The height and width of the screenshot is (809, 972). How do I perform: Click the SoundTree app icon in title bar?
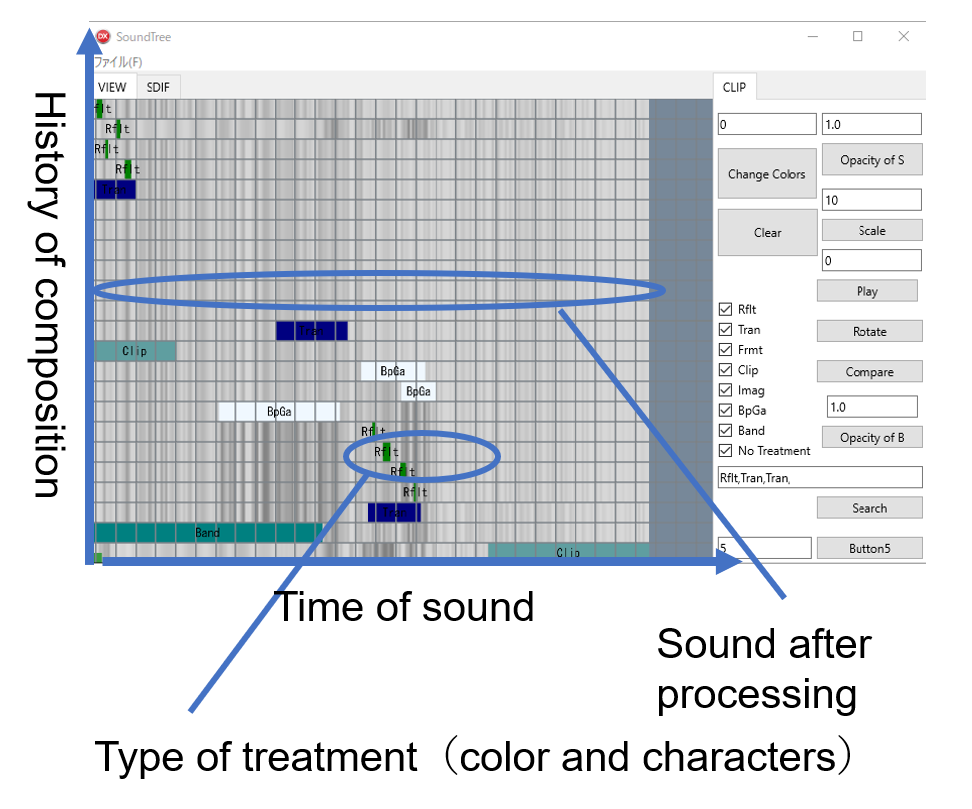[103, 37]
